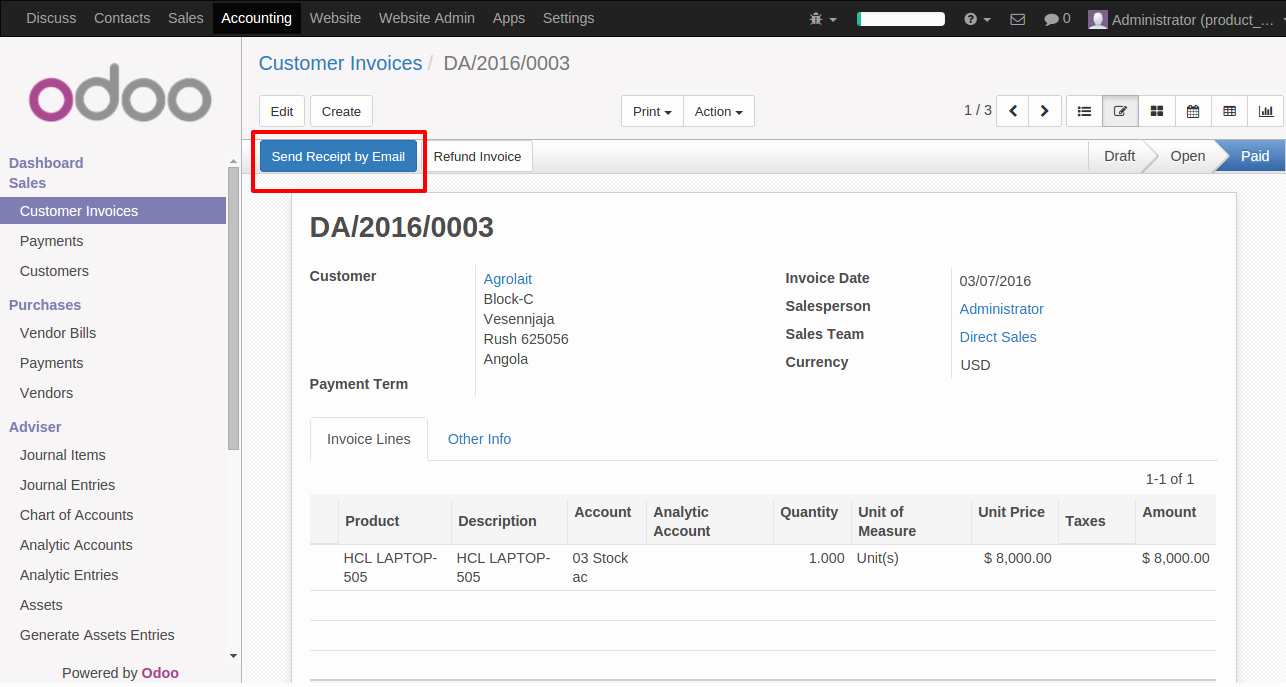1286x687 pixels.
Task: Expand the Print dropdown
Action: tap(652, 111)
